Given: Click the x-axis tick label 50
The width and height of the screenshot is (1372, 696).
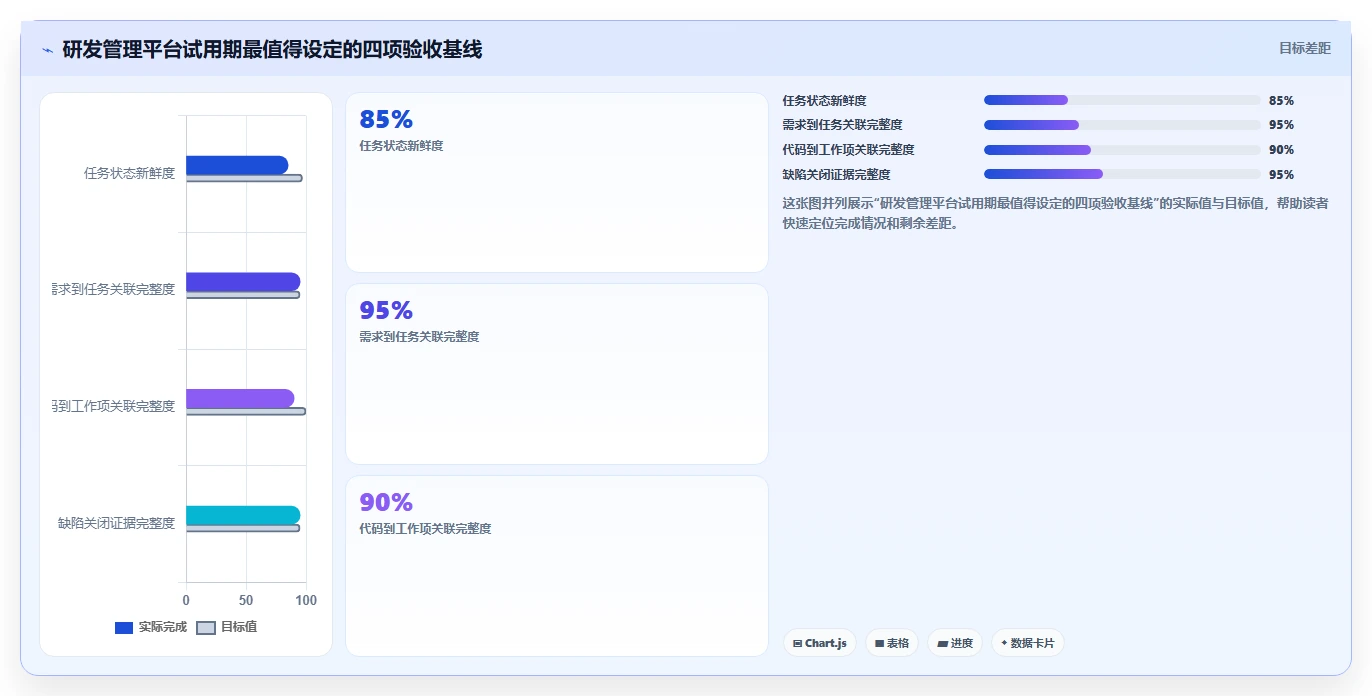Looking at the screenshot, I should click(246, 601).
